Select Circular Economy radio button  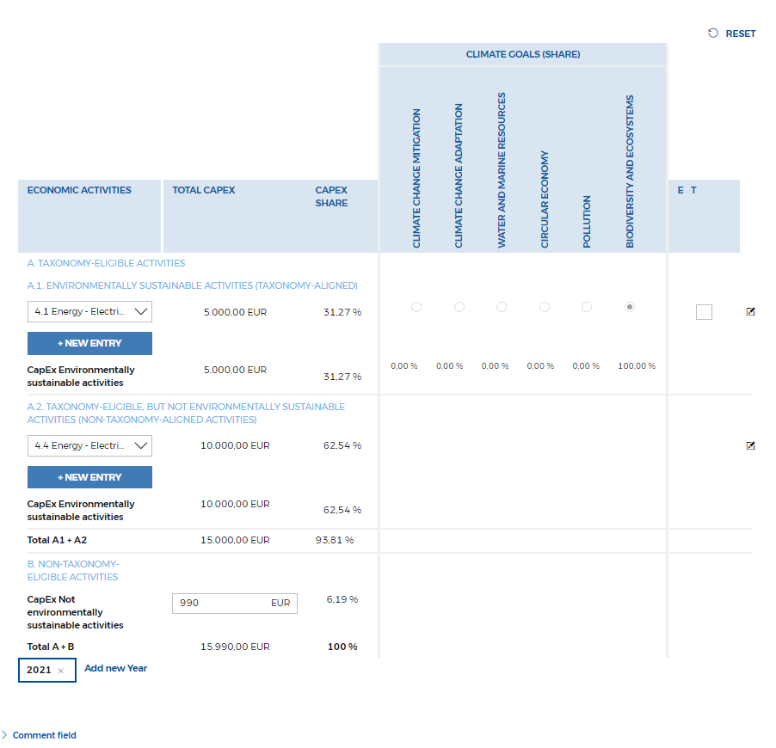tap(544, 307)
